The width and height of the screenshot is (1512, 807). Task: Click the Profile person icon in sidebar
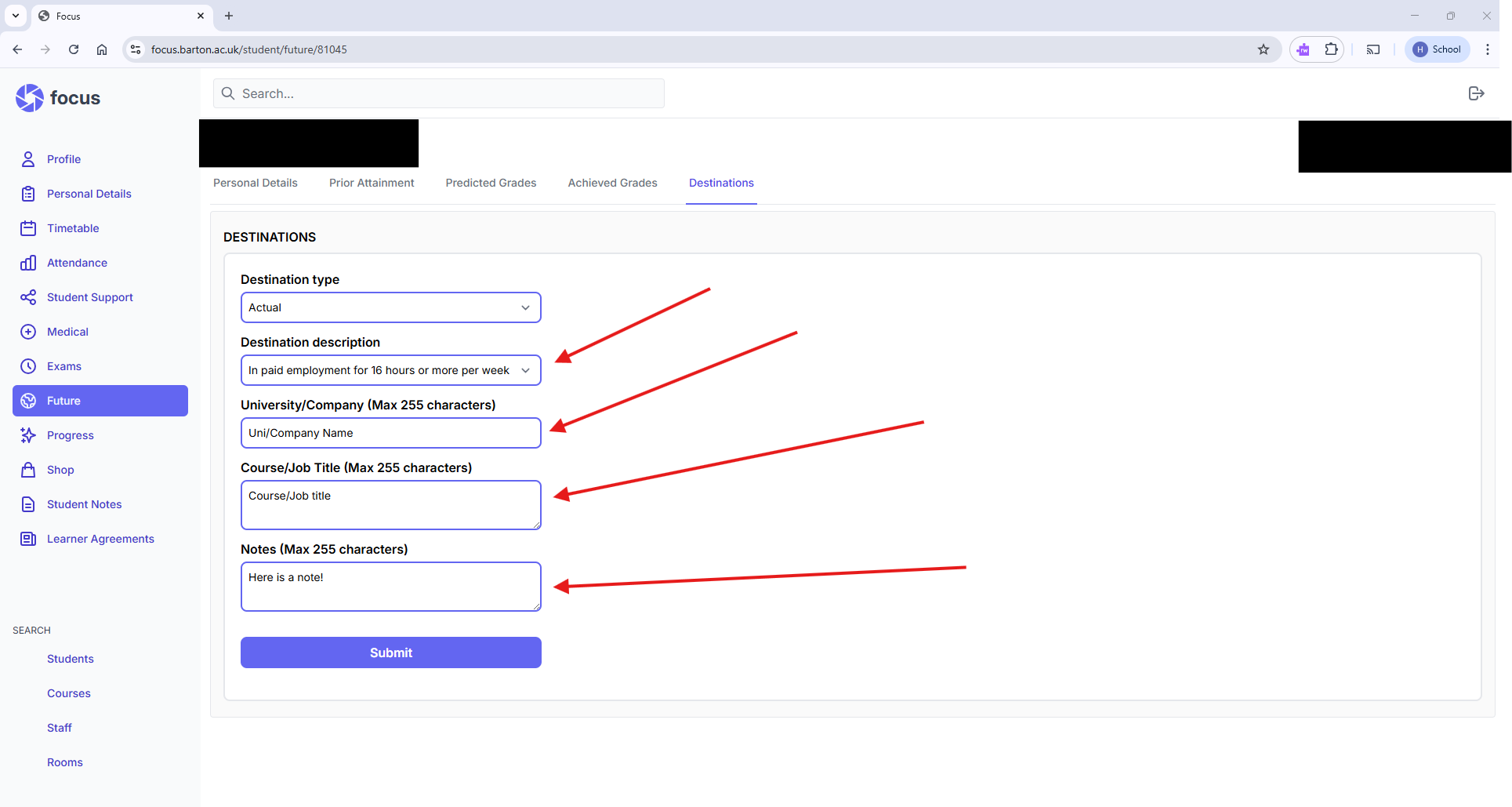[28, 159]
